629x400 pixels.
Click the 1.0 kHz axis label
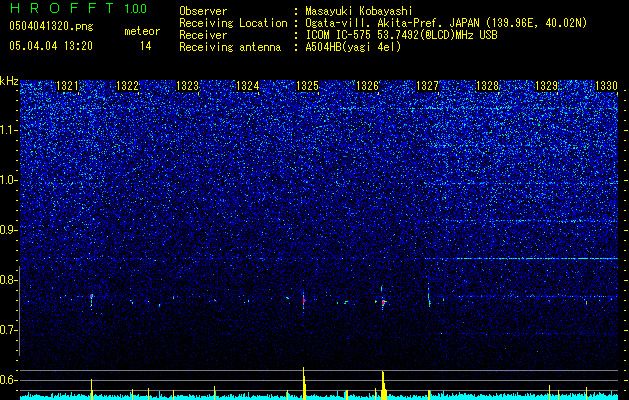click(9, 180)
